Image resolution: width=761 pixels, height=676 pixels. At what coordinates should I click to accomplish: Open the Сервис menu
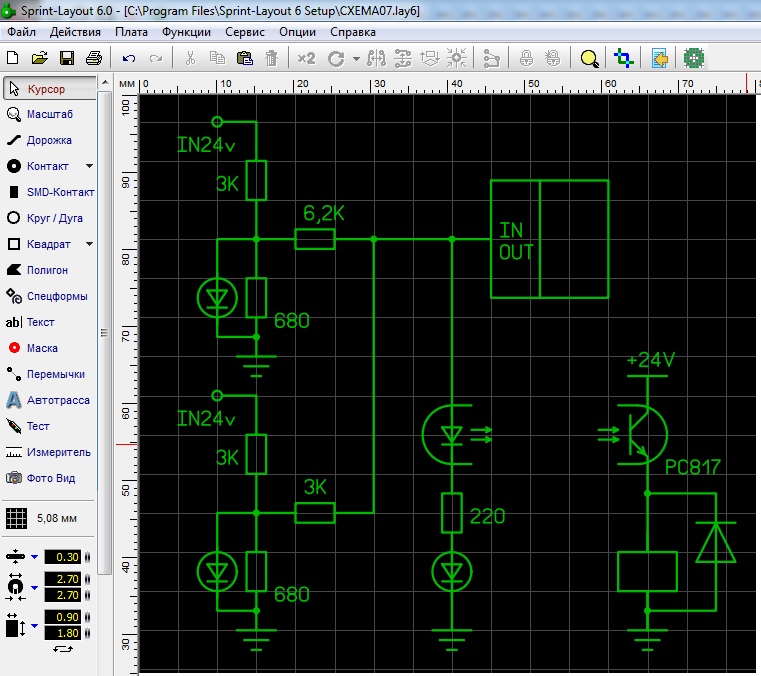pyautogui.click(x=245, y=32)
